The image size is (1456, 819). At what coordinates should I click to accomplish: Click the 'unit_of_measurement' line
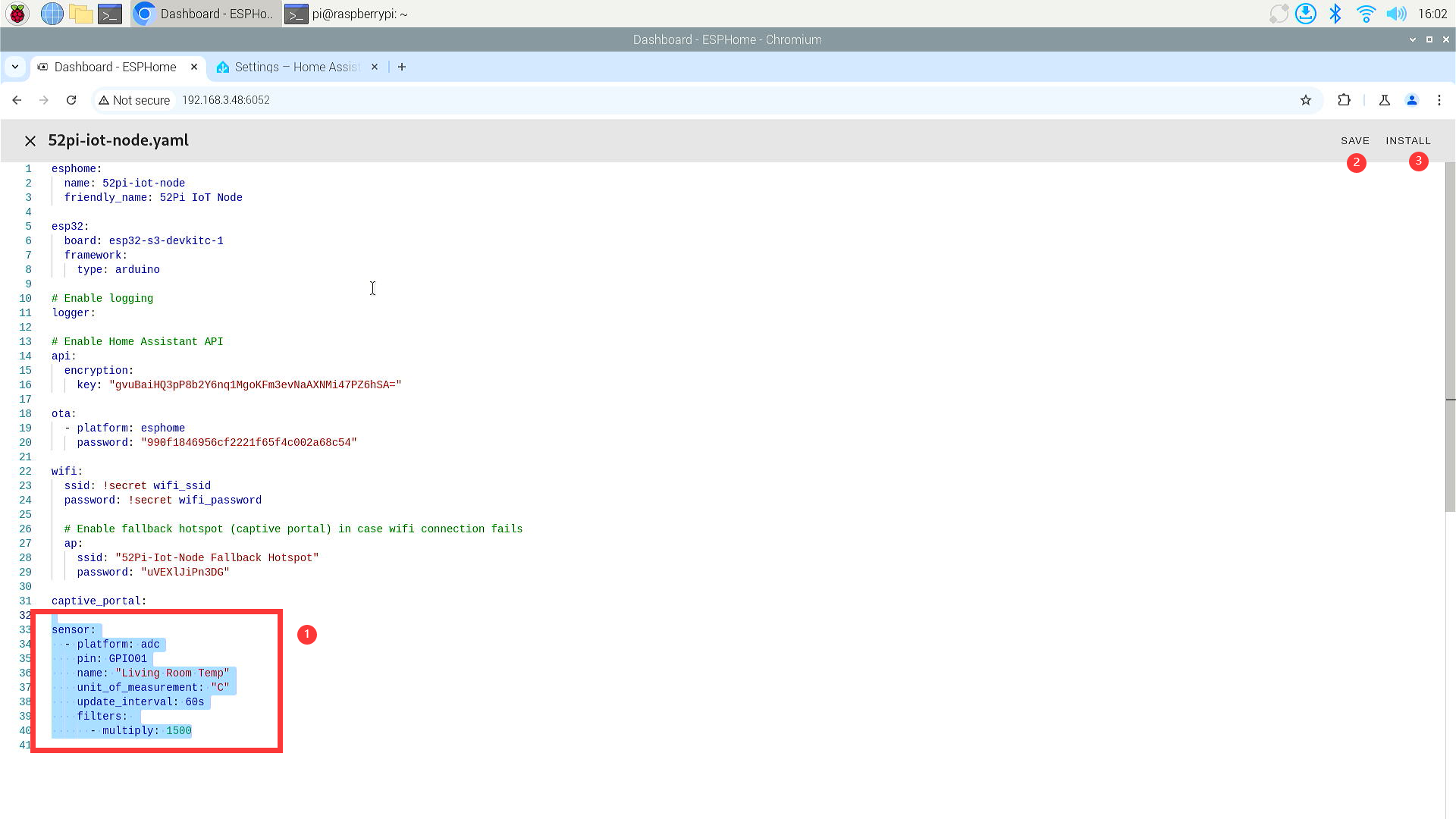[x=153, y=688]
